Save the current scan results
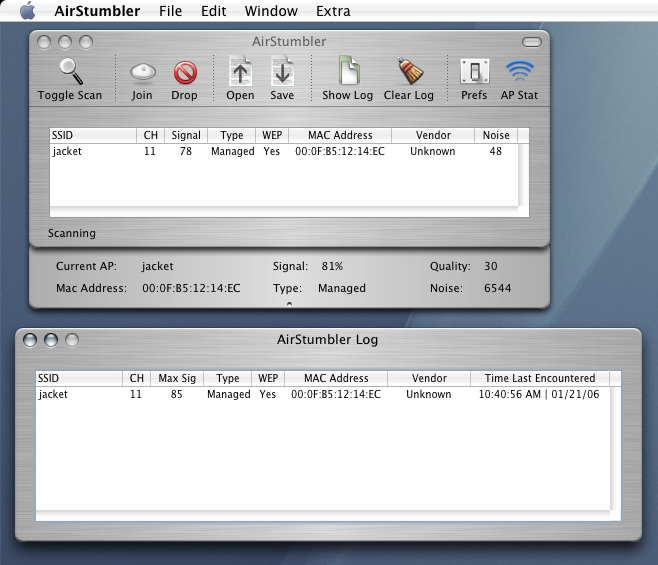Image resolution: width=658 pixels, height=565 pixels. coord(282,73)
